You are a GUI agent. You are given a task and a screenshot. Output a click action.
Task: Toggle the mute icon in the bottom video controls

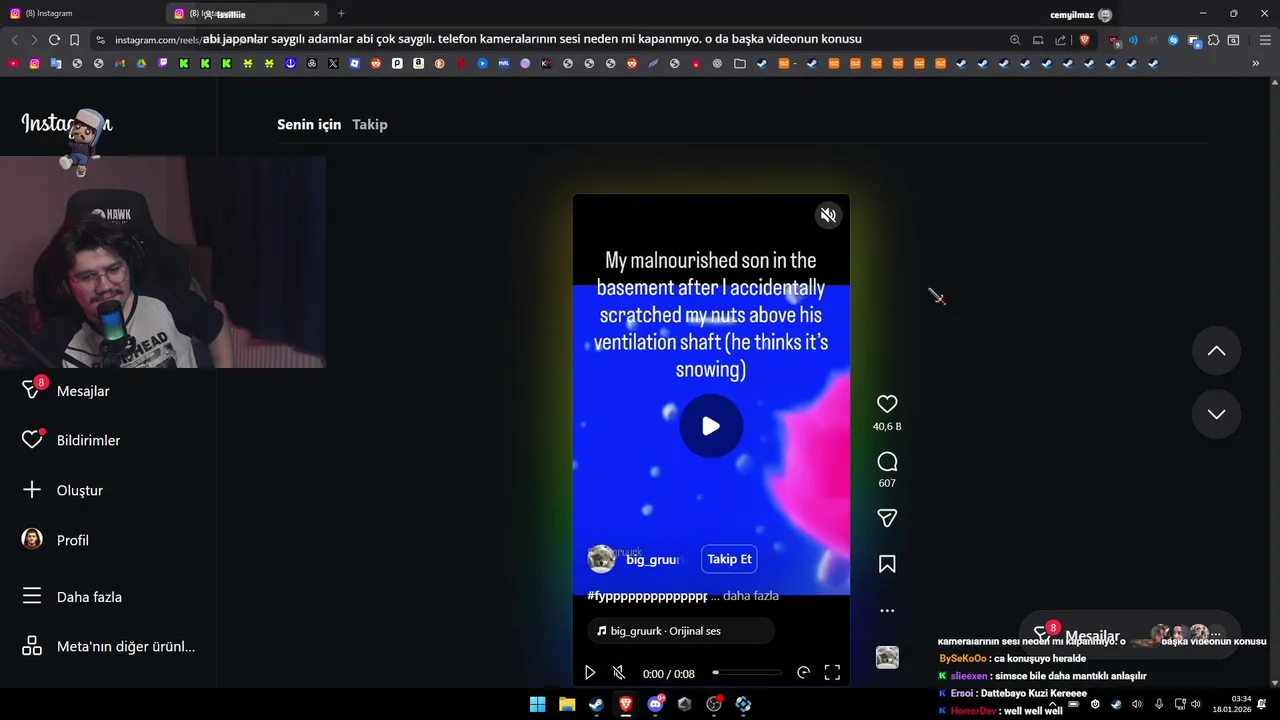tap(619, 673)
